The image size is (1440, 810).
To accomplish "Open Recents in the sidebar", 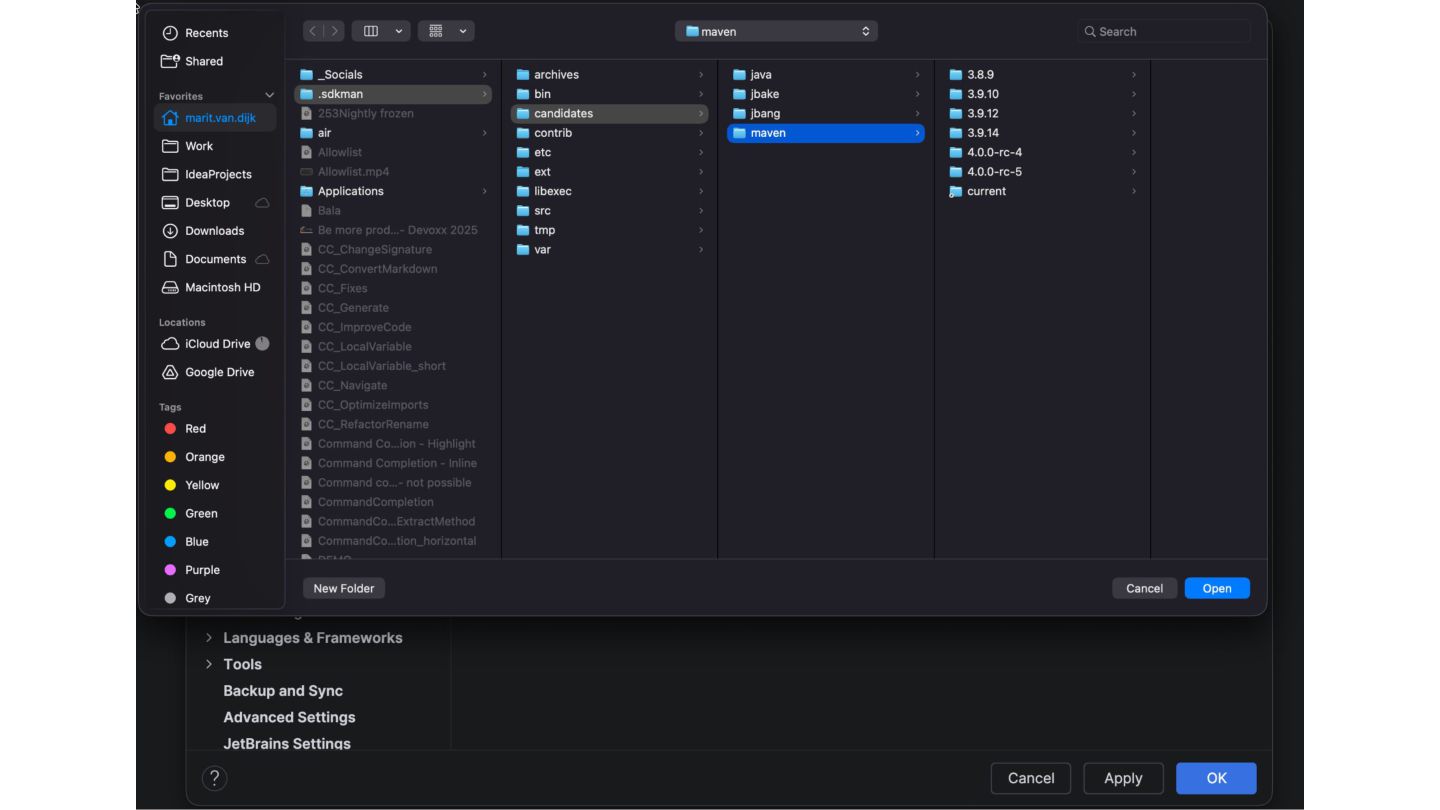I will point(206,33).
